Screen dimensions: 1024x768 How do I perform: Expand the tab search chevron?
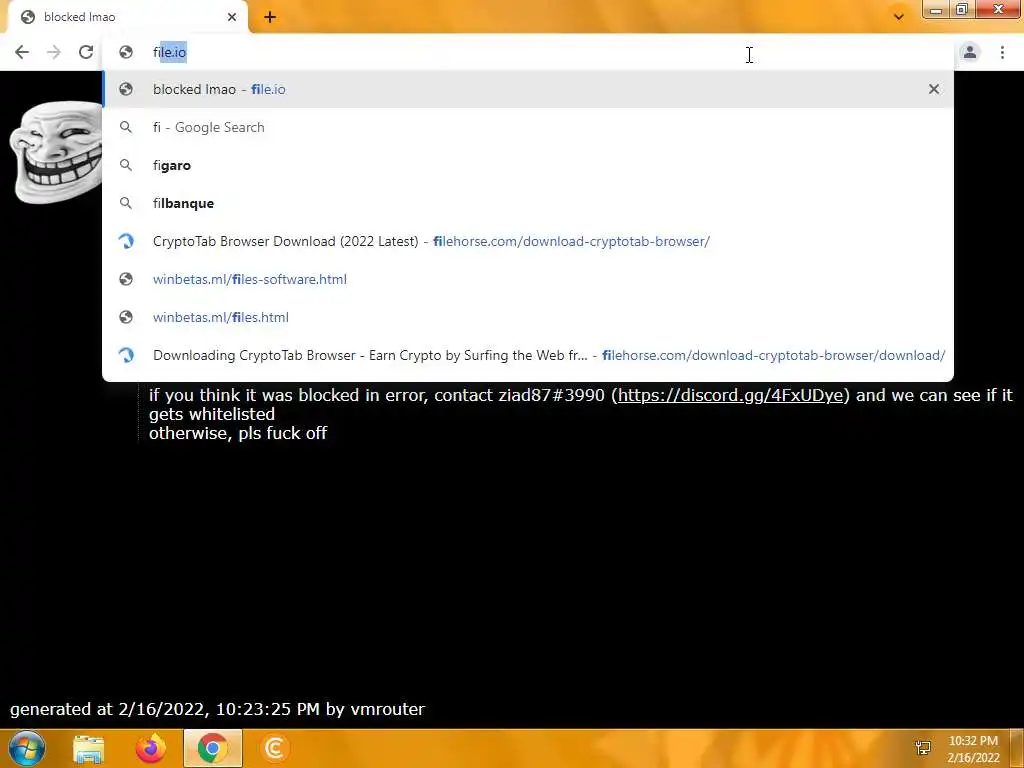pyautogui.click(x=899, y=17)
